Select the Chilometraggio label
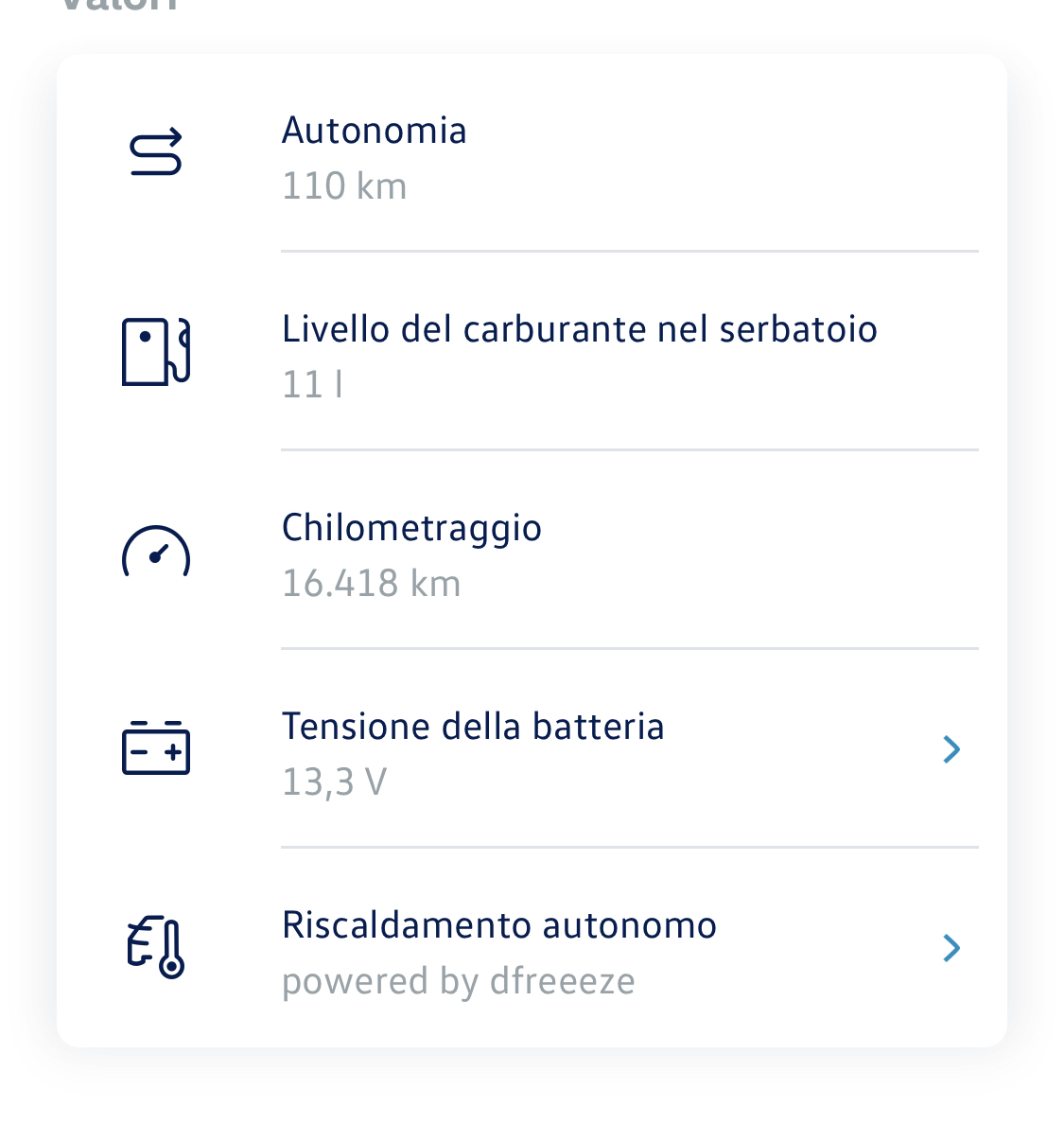The image size is (1064, 1124). 411,529
